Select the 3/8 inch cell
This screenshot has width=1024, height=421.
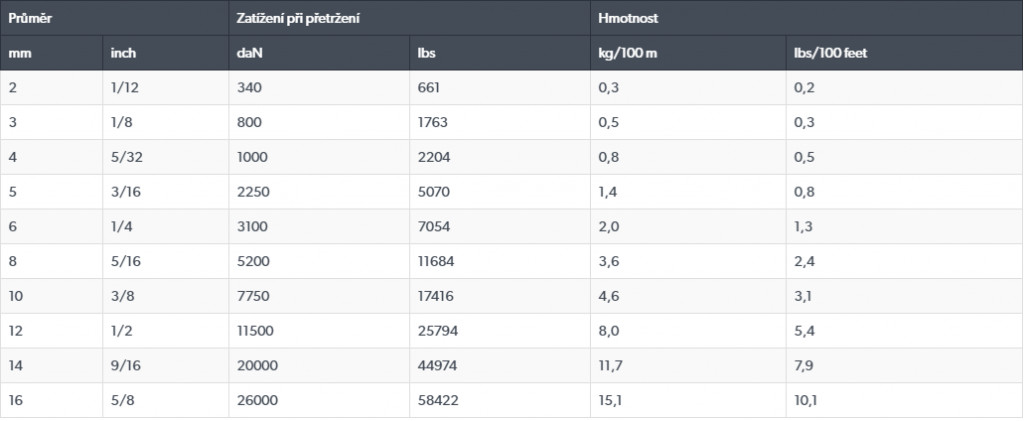point(124,297)
